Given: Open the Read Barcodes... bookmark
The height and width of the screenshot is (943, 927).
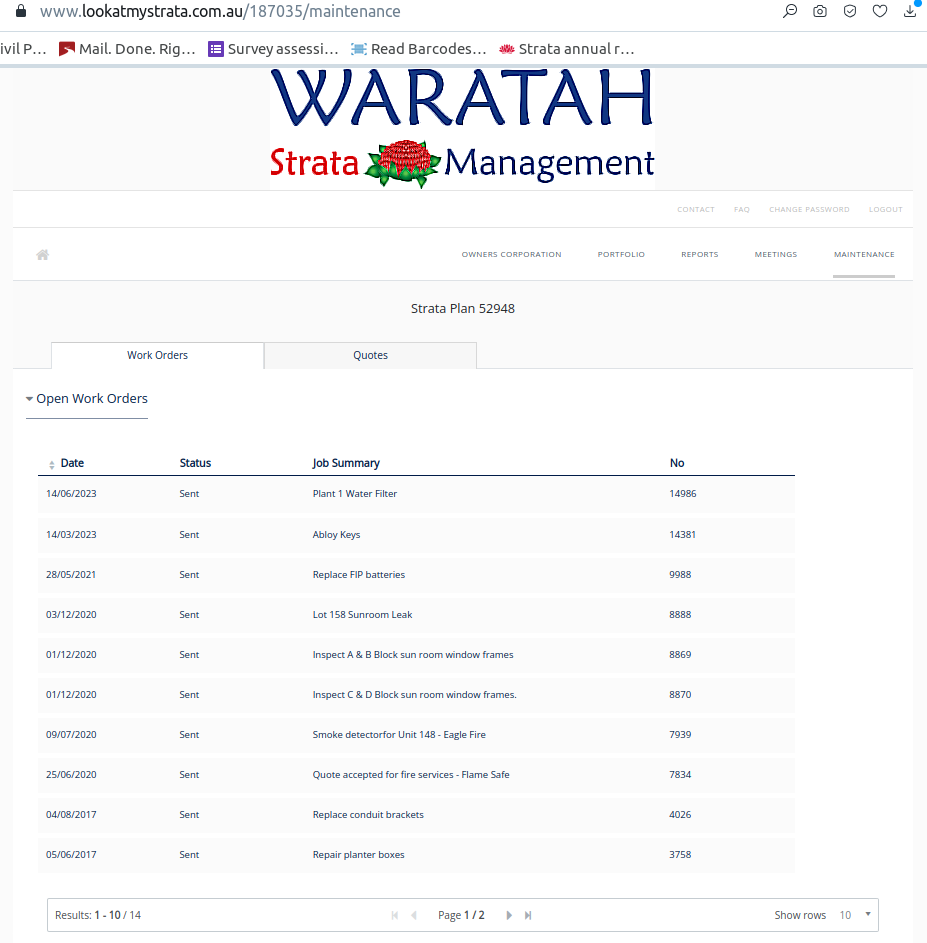Looking at the screenshot, I should 419,49.
